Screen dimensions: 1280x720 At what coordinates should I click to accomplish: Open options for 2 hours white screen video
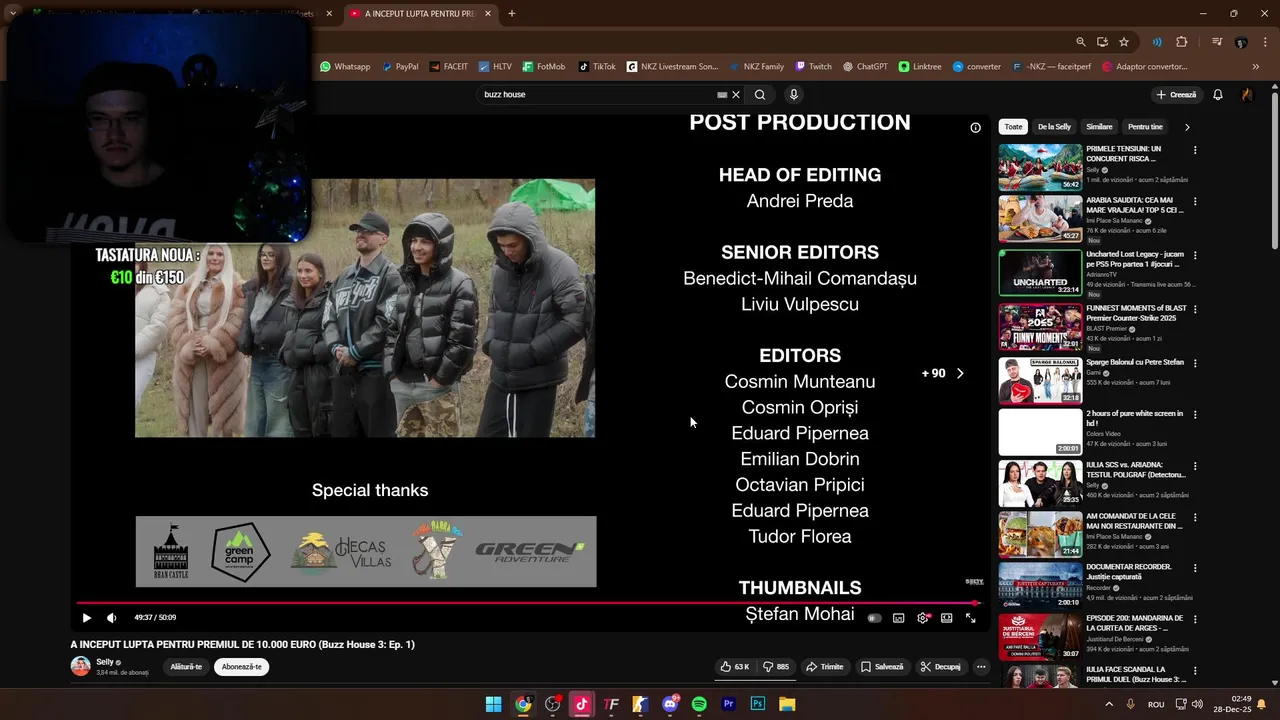pos(1195,414)
